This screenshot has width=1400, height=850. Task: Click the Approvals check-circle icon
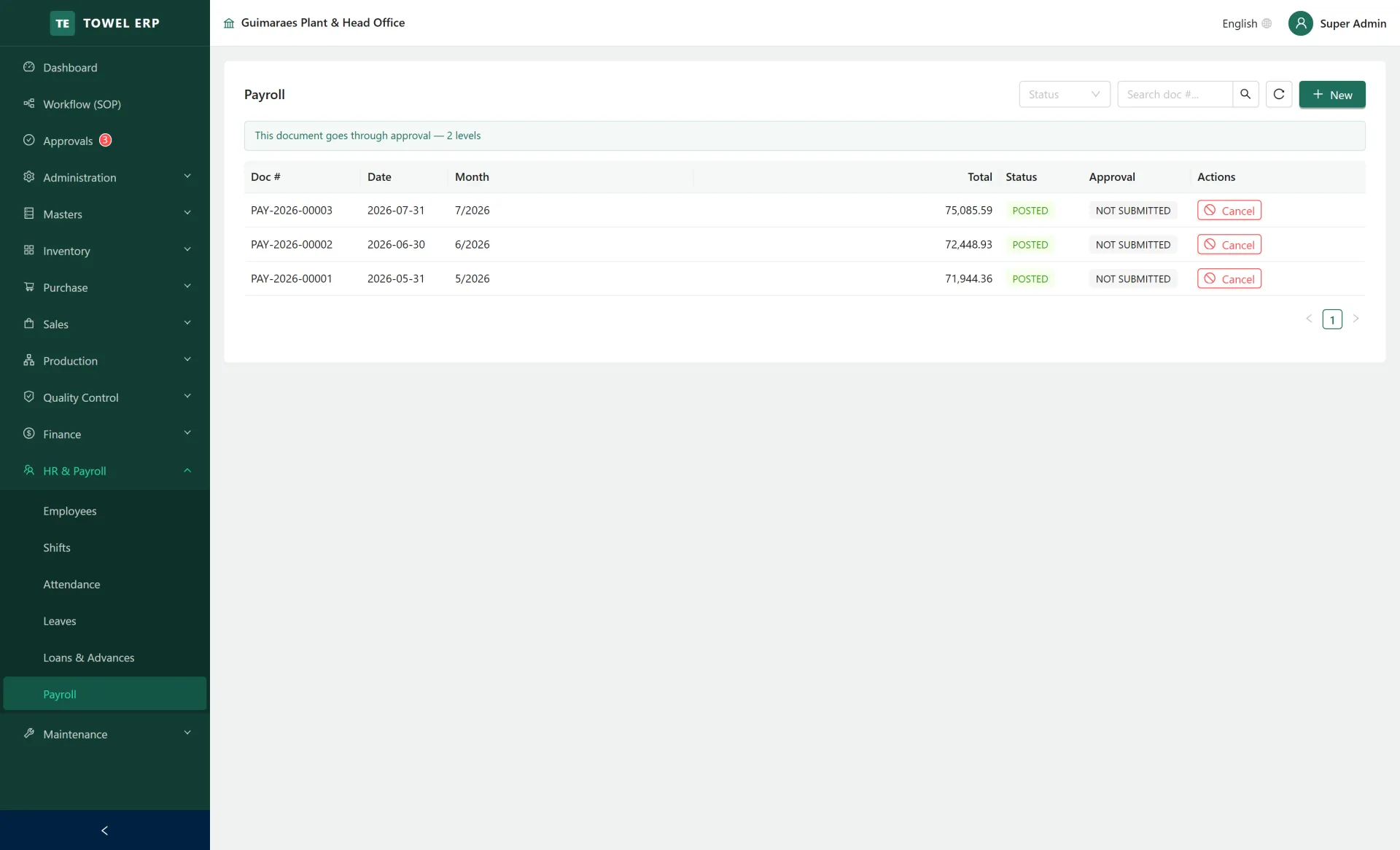(29, 140)
